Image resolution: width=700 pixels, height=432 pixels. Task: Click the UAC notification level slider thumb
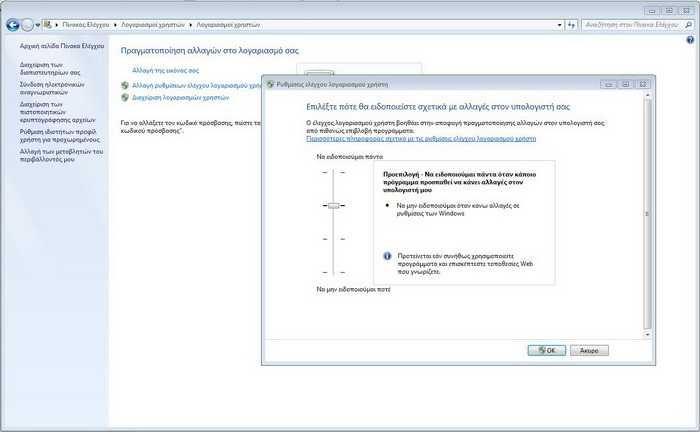point(333,206)
